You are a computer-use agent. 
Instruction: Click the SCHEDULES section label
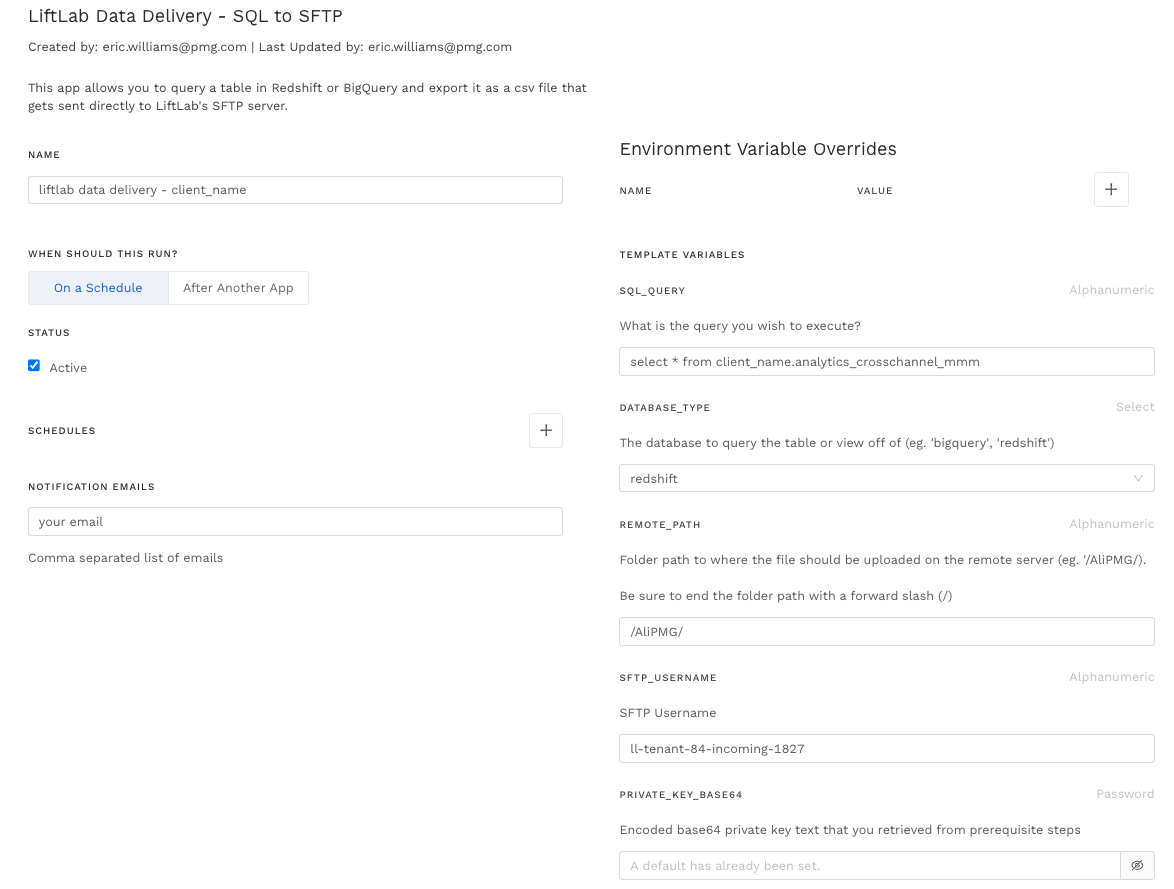point(62,431)
